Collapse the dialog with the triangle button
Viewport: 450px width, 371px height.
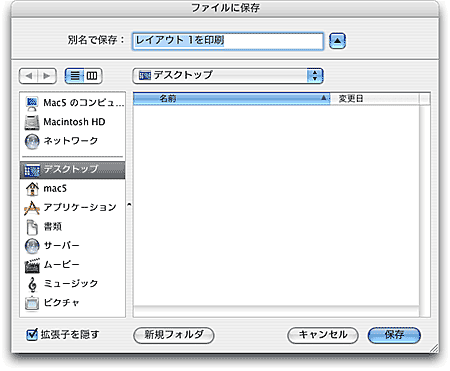(337, 41)
